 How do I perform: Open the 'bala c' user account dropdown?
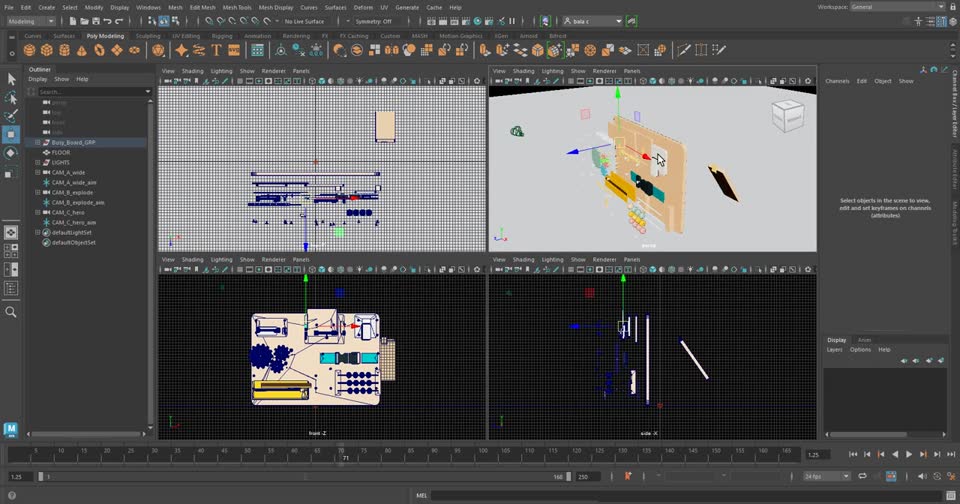click(x=592, y=21)
